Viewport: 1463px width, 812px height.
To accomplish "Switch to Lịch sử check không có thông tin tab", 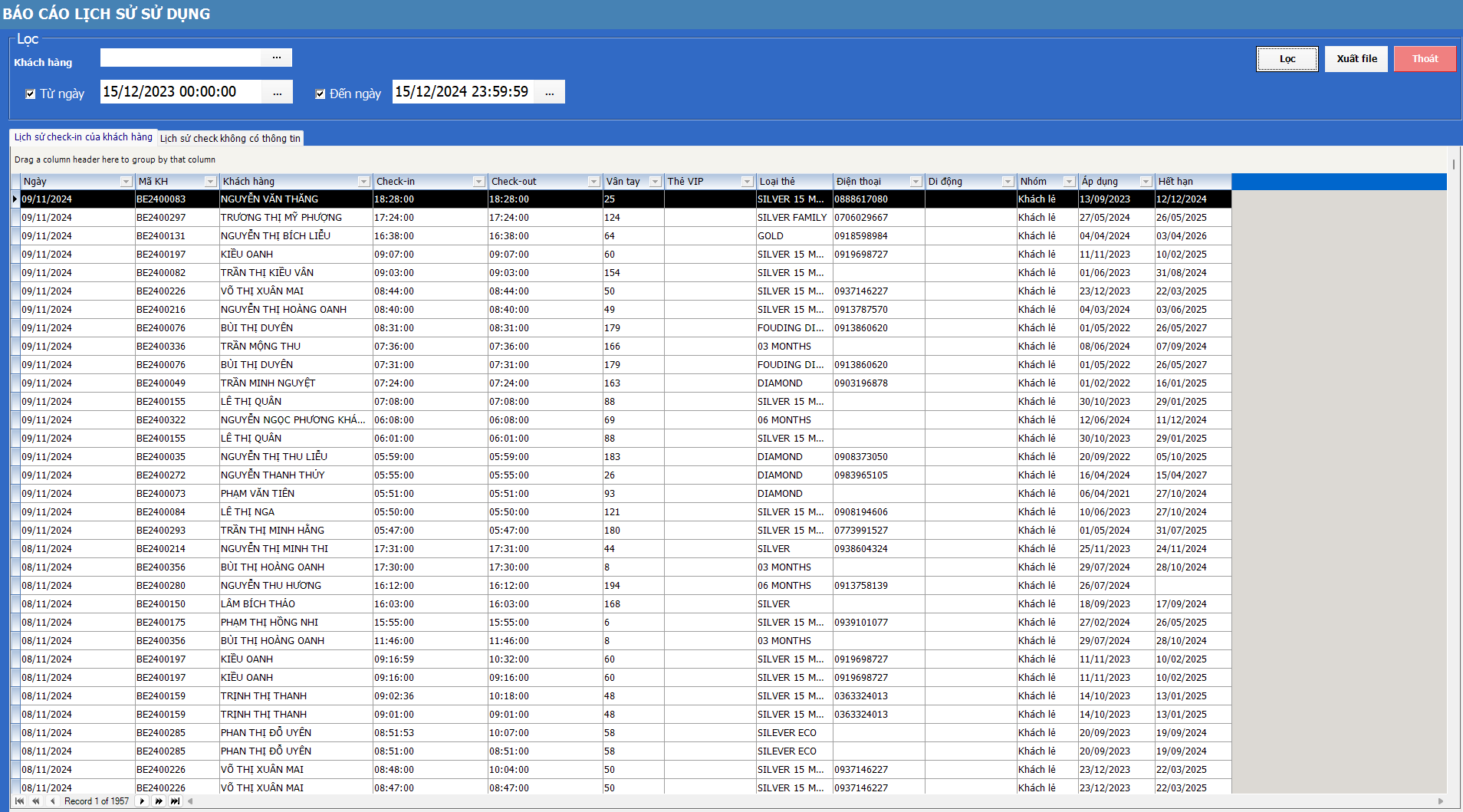I will [230, 138].
